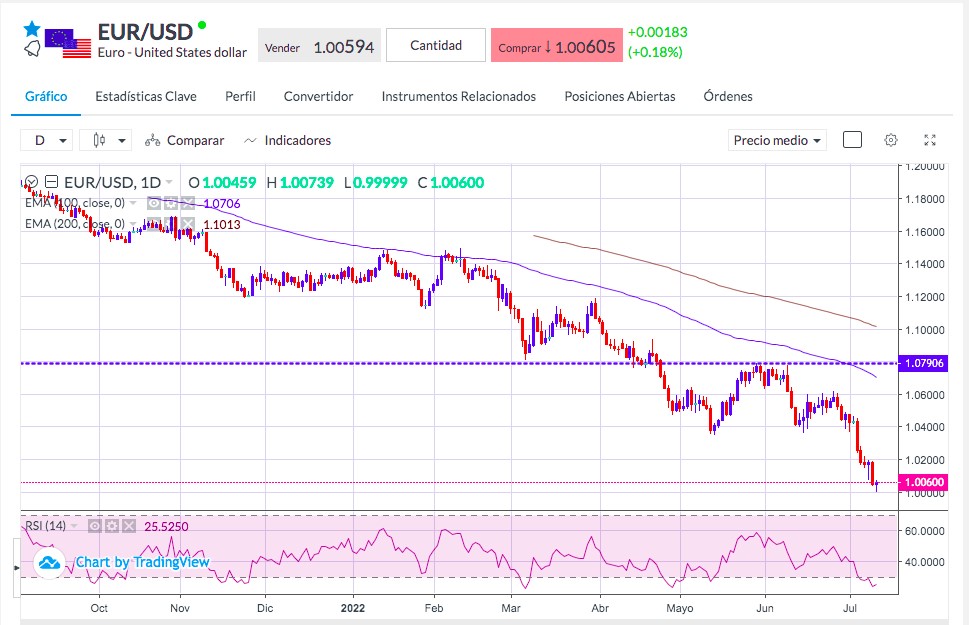The width and height of the screenshot is (969, 625).
Task: Open the Indicadores list
Action: 297,140
